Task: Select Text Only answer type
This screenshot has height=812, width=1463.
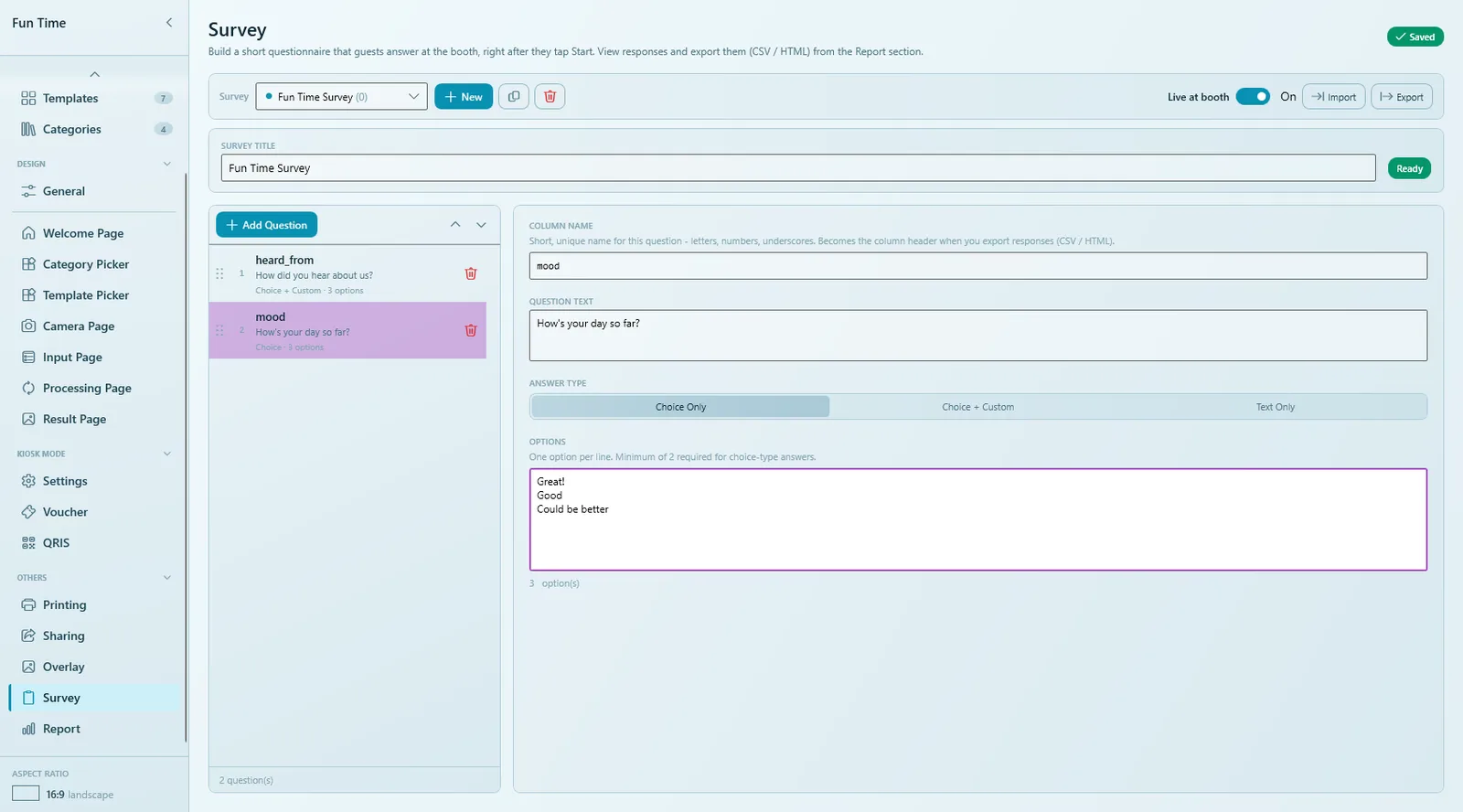Action: (x=1276, y=407)
